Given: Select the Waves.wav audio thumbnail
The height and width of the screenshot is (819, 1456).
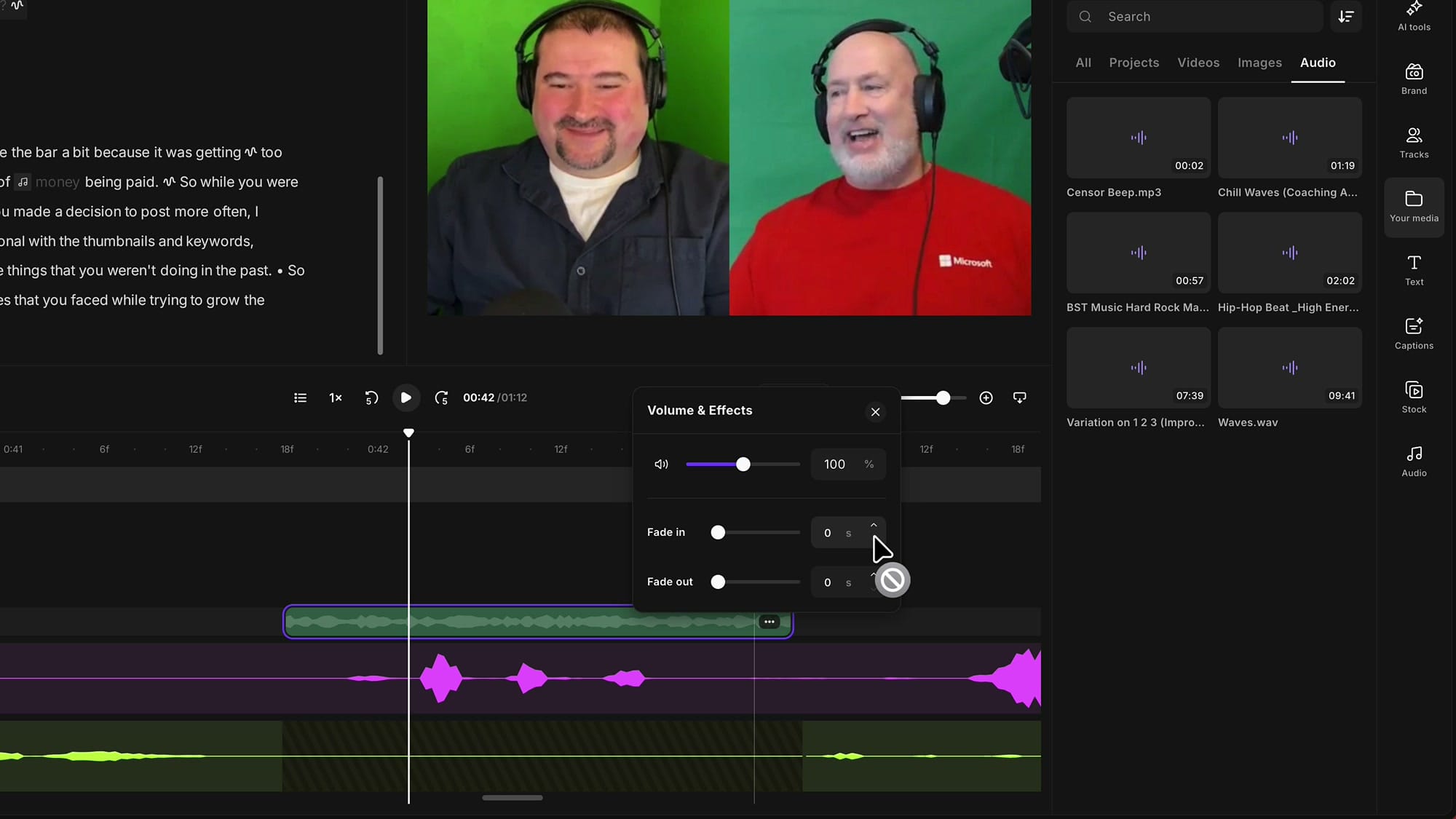Looking at the screenshot, I should tap(1289, 368).
